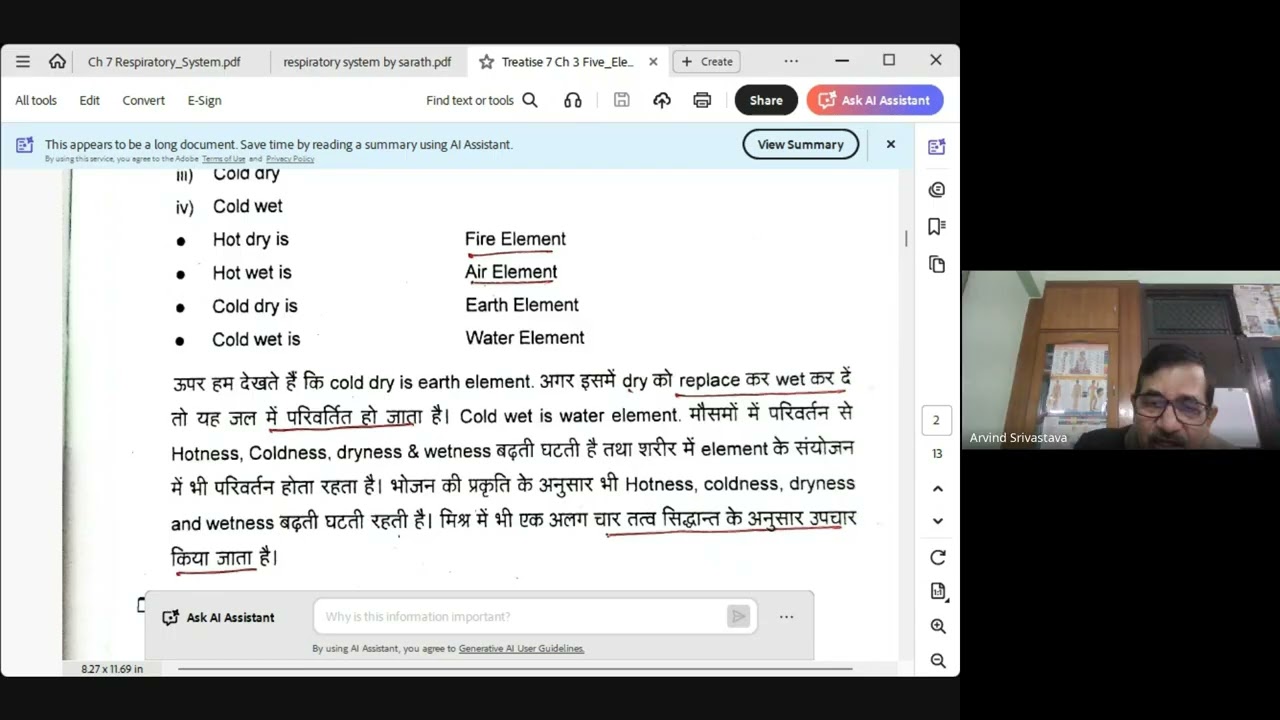The image size is (1280, 720).
Task: Maximize the Acrobat window
Action: [889, 61]
